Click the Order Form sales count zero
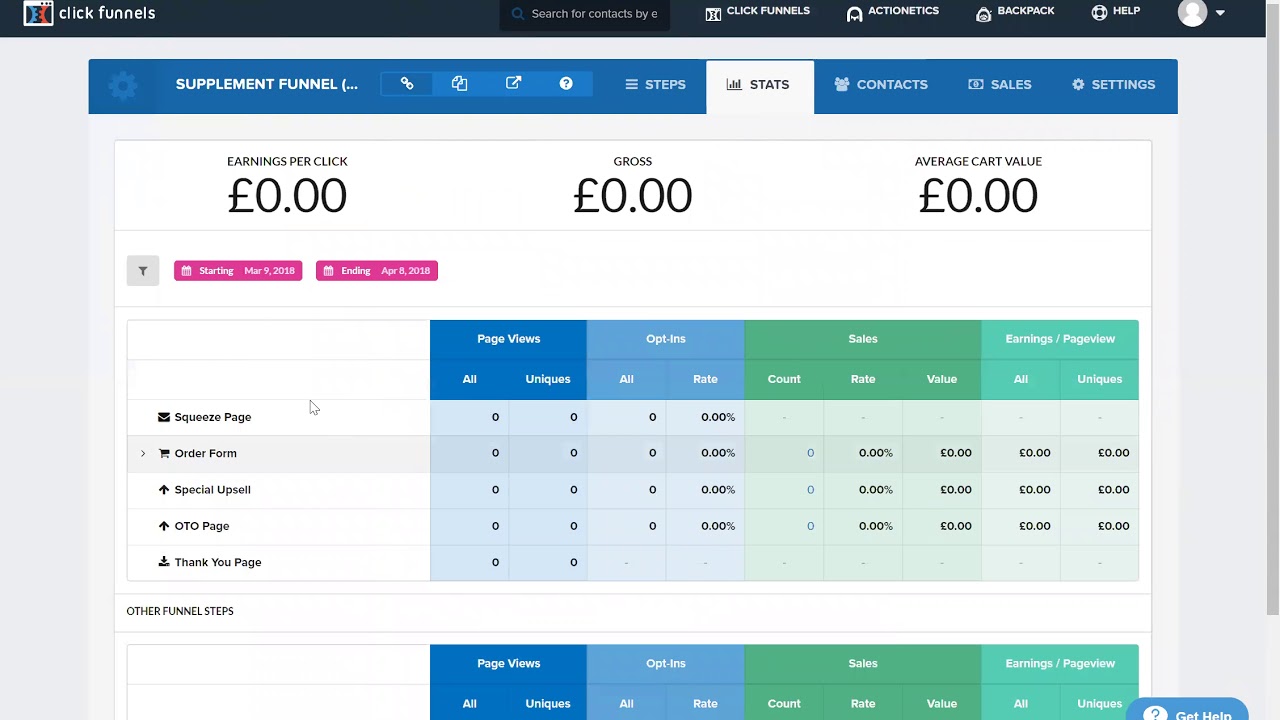1280x720 pixels. click(x=810, y=453)
